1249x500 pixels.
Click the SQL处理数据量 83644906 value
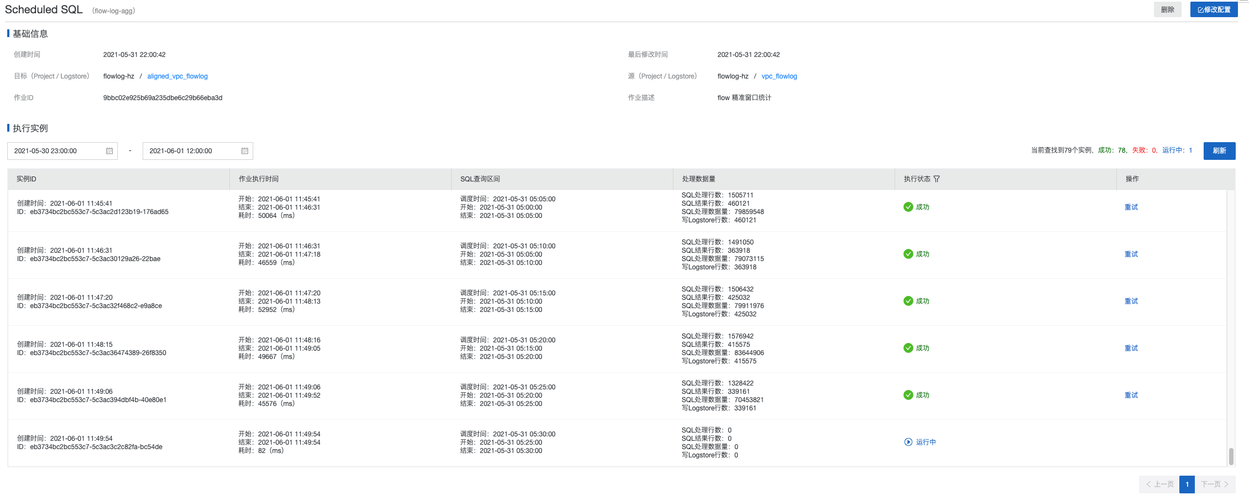pos(723,353)
